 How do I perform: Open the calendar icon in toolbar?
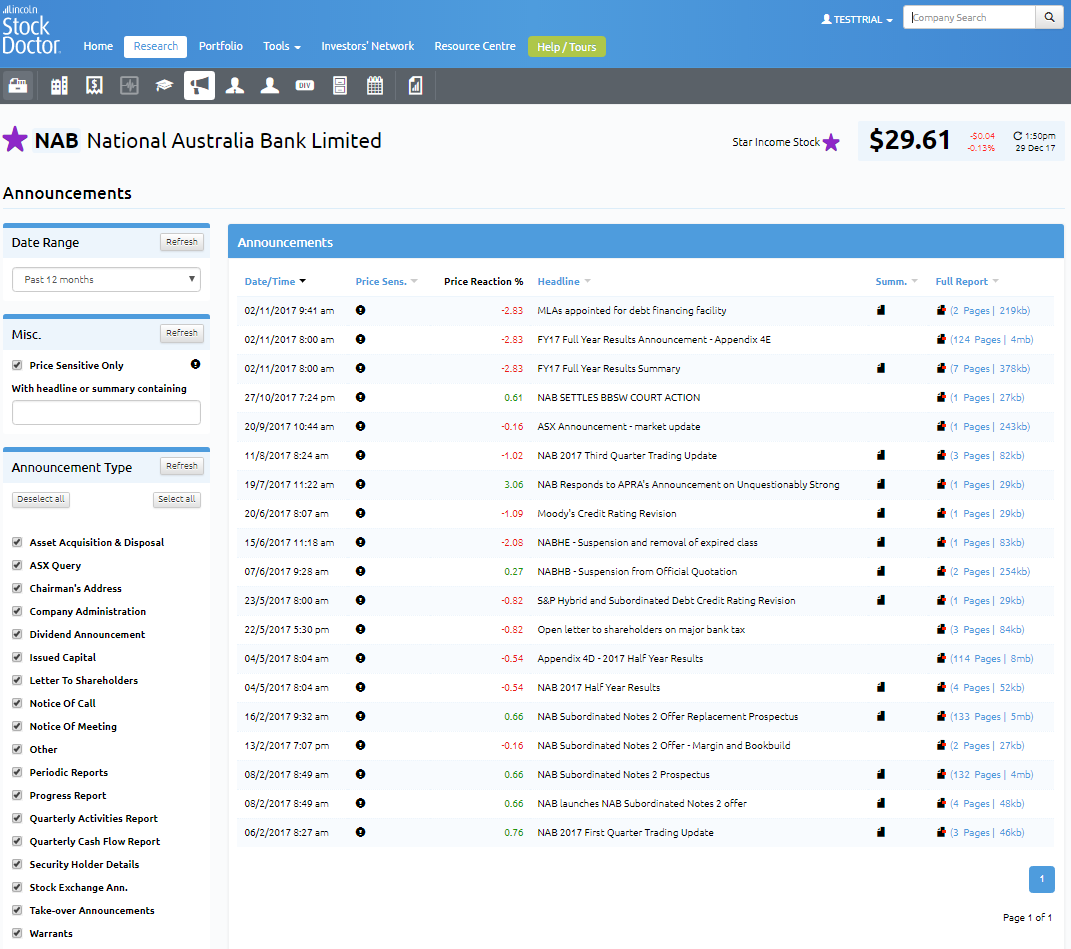point(375,85)
